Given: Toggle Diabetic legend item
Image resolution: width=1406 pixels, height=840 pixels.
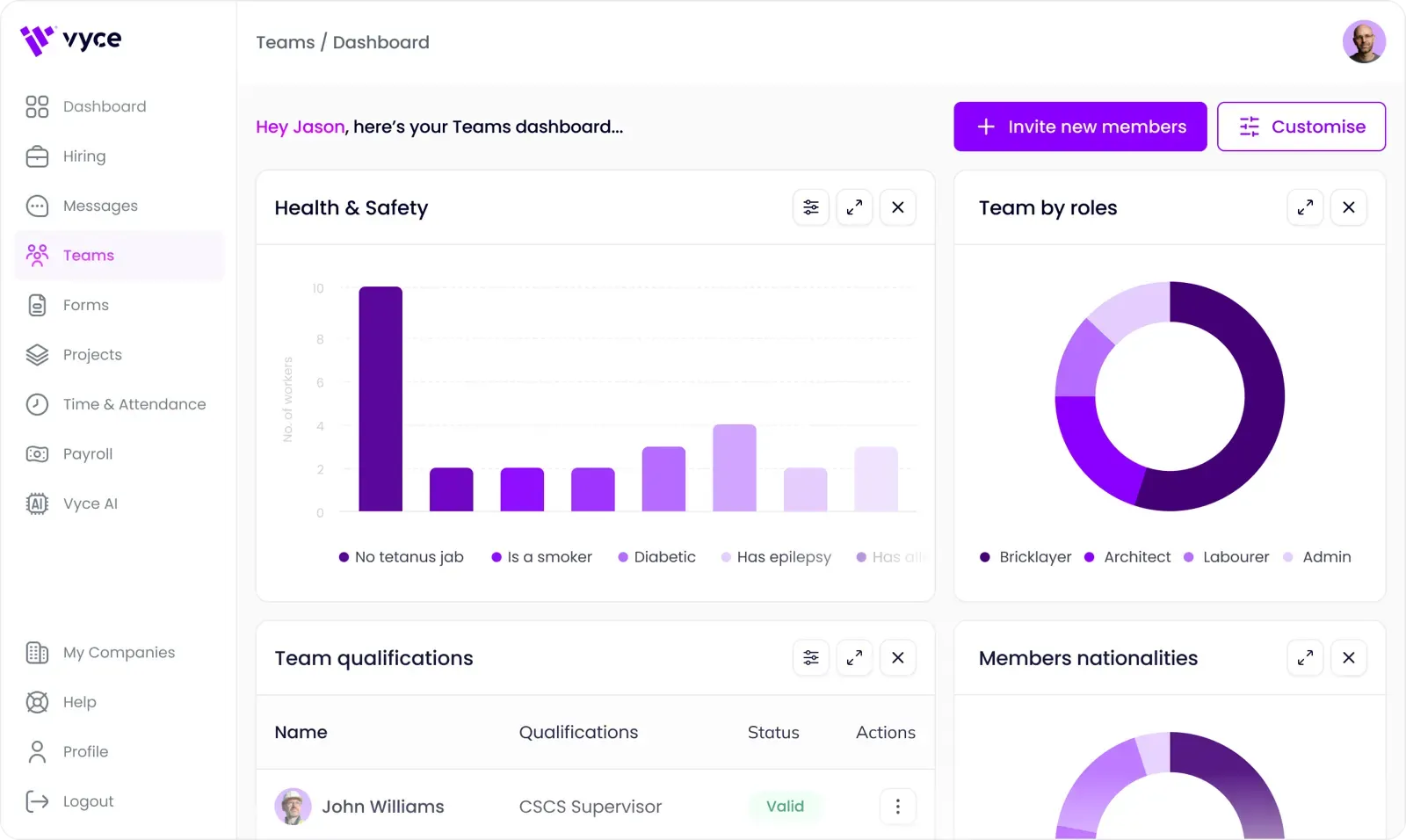Looking at the screenshot, I should pyautogui.click(x=657, y=557).
